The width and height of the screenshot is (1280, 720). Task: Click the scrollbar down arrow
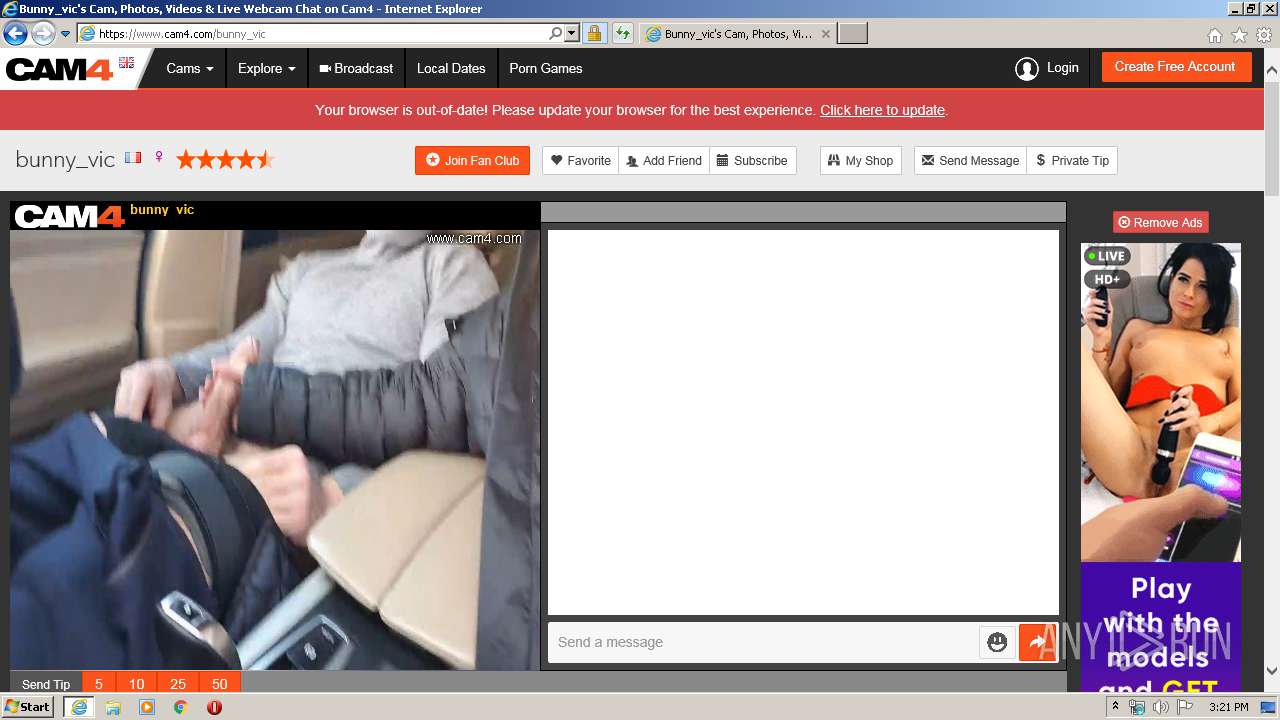tap(1272, 671)
